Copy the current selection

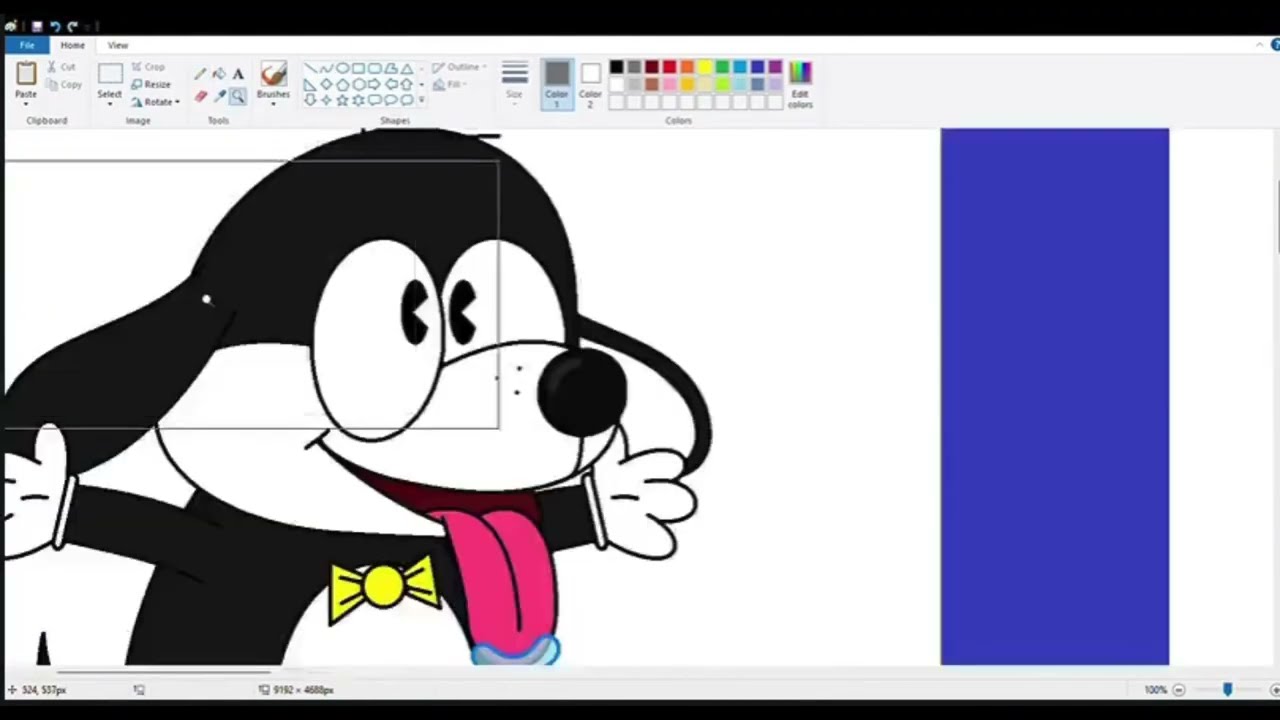[64, 85]
